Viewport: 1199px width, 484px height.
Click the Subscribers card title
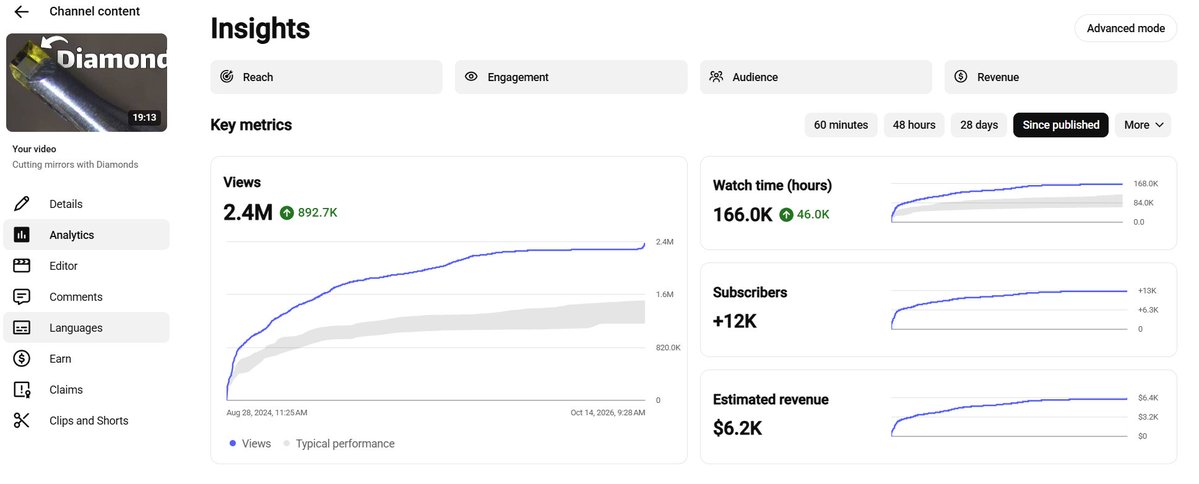[750, 292]
